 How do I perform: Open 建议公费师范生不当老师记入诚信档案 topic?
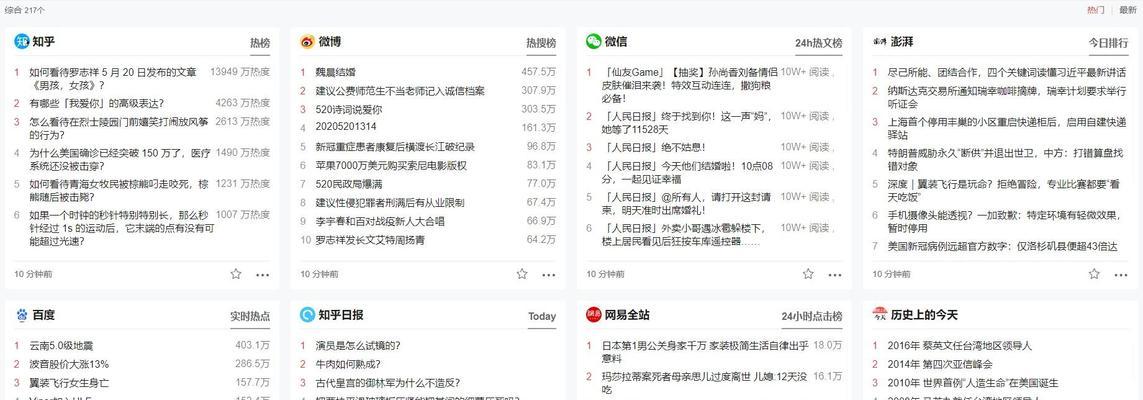point(399,91)
